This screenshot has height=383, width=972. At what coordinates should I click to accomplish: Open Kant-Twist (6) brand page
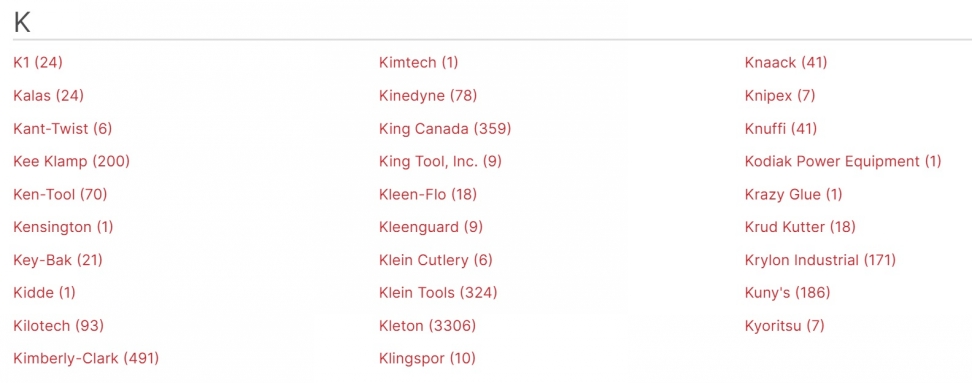pos(63,128)
